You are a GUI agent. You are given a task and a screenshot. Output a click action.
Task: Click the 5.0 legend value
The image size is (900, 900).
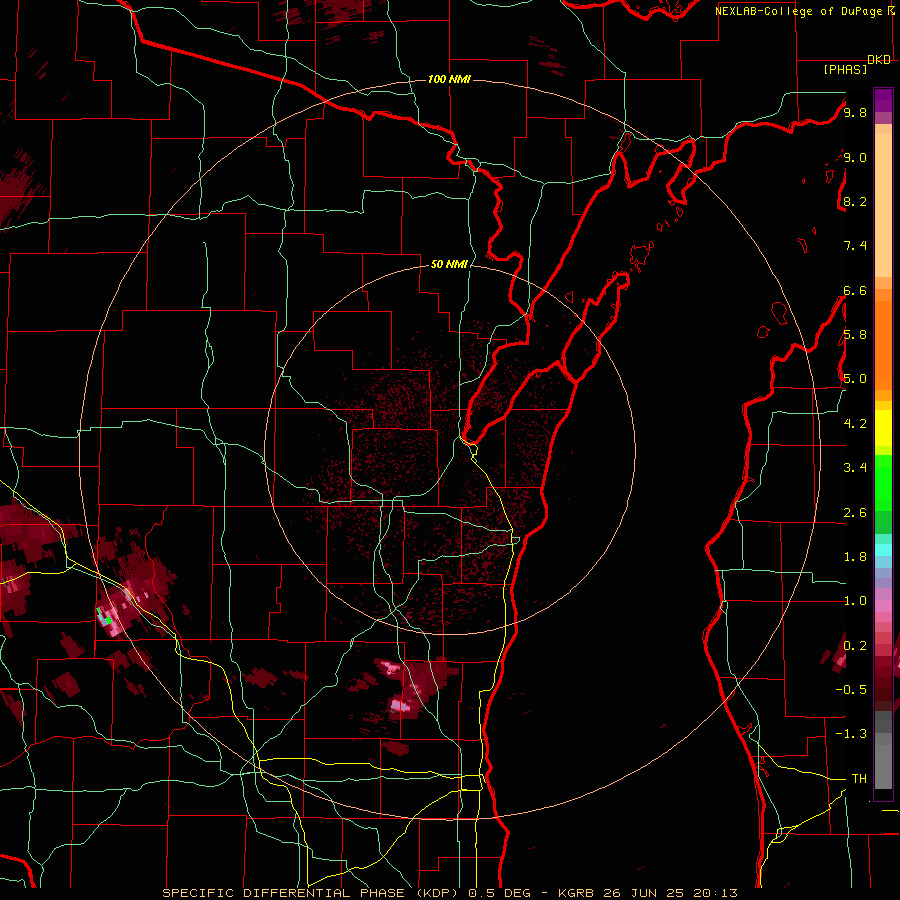pyautogui.click(x=855, y=379)
